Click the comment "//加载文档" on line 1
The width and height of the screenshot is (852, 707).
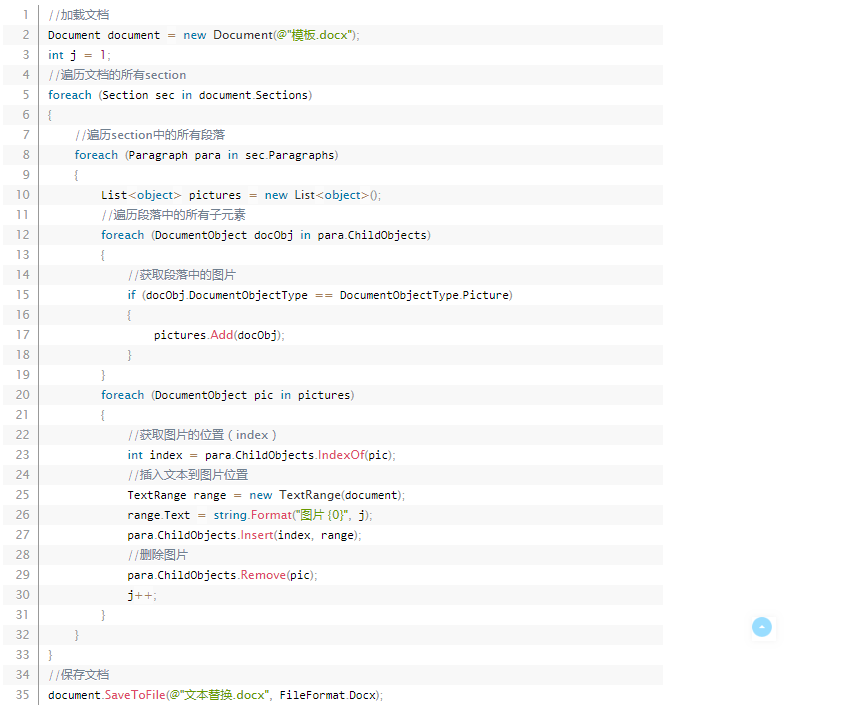tap(79, 15)
